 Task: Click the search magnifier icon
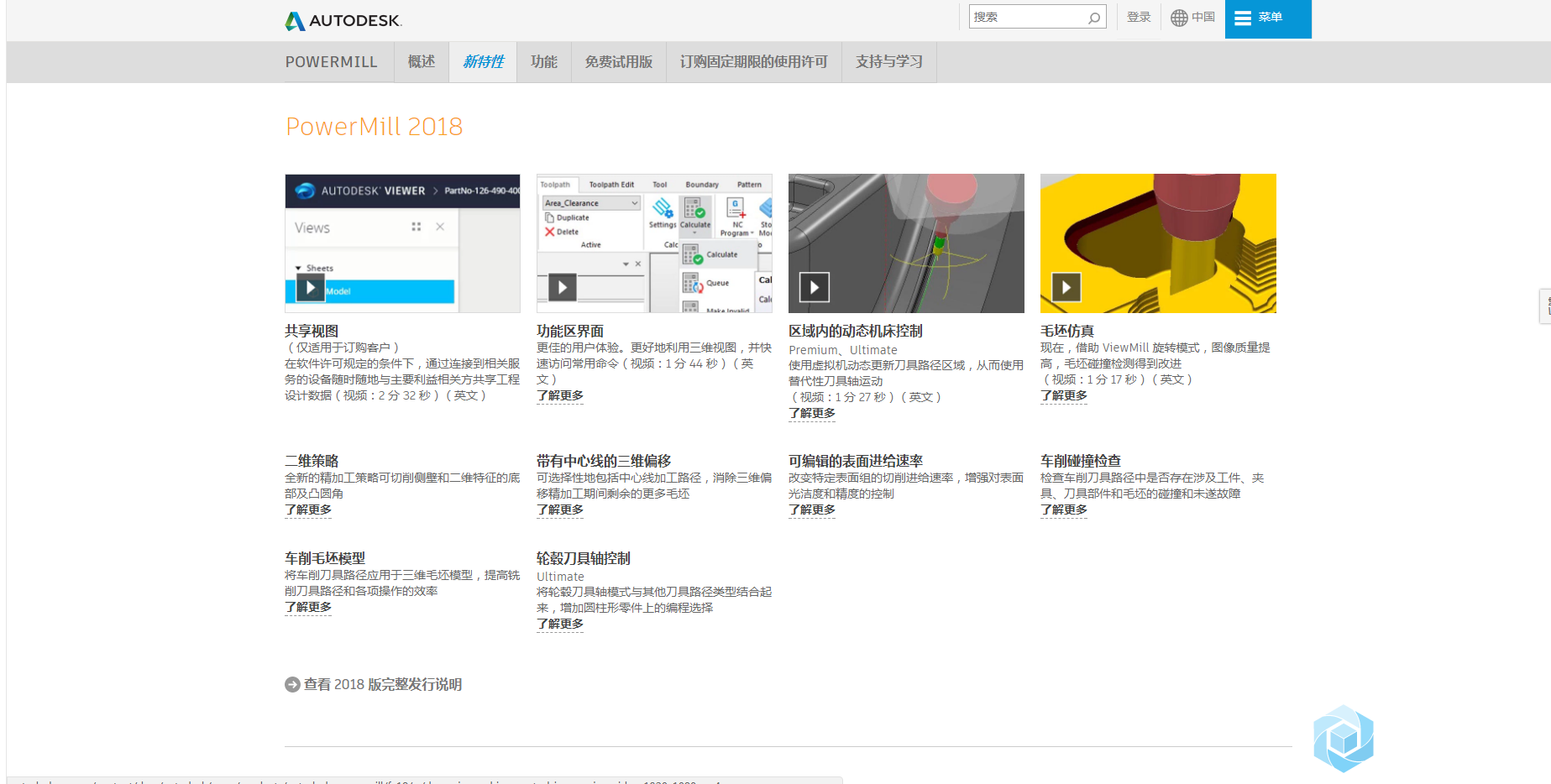[1094, 18]
